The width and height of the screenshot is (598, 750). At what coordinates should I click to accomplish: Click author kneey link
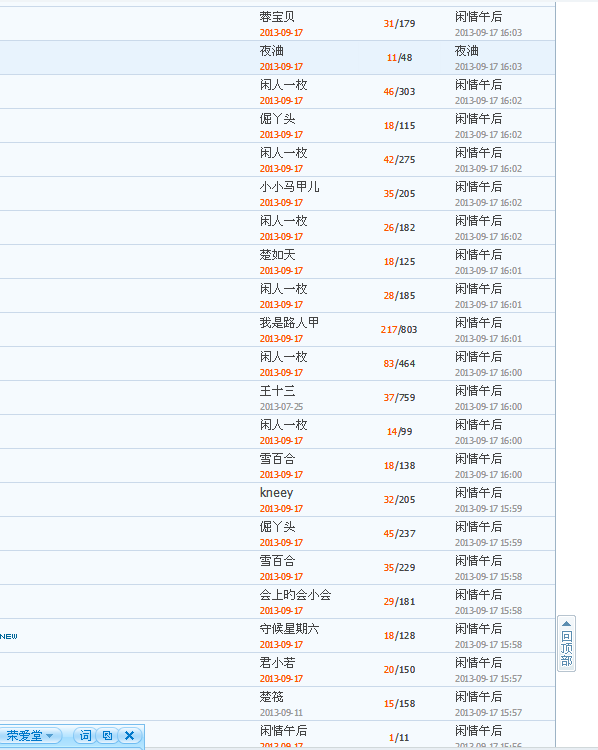click(x=277, y=493)
